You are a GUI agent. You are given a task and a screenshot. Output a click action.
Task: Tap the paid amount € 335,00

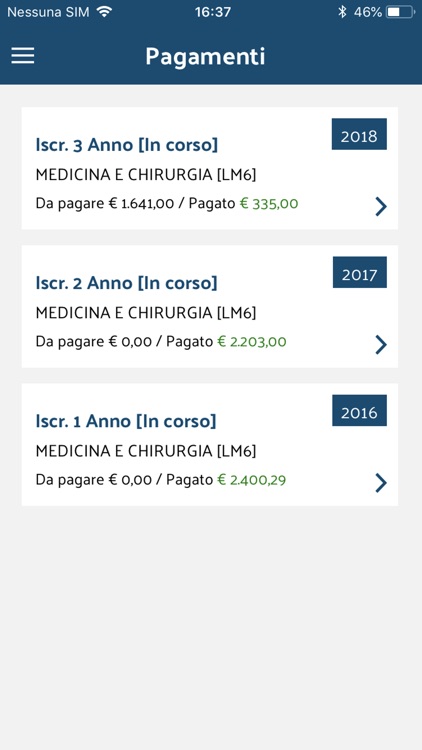tap(269, 204)
